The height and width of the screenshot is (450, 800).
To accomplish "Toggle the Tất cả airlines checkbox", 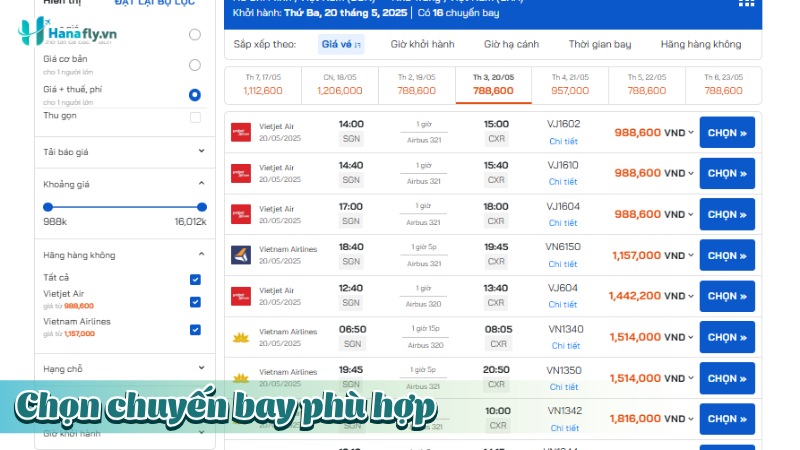I will pyautogui.click(x=195, y=279).
